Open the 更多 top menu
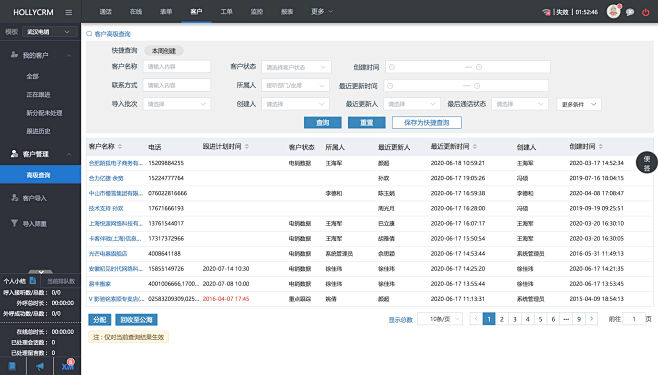This screenshot has height=375, width=658. [321, 12]
